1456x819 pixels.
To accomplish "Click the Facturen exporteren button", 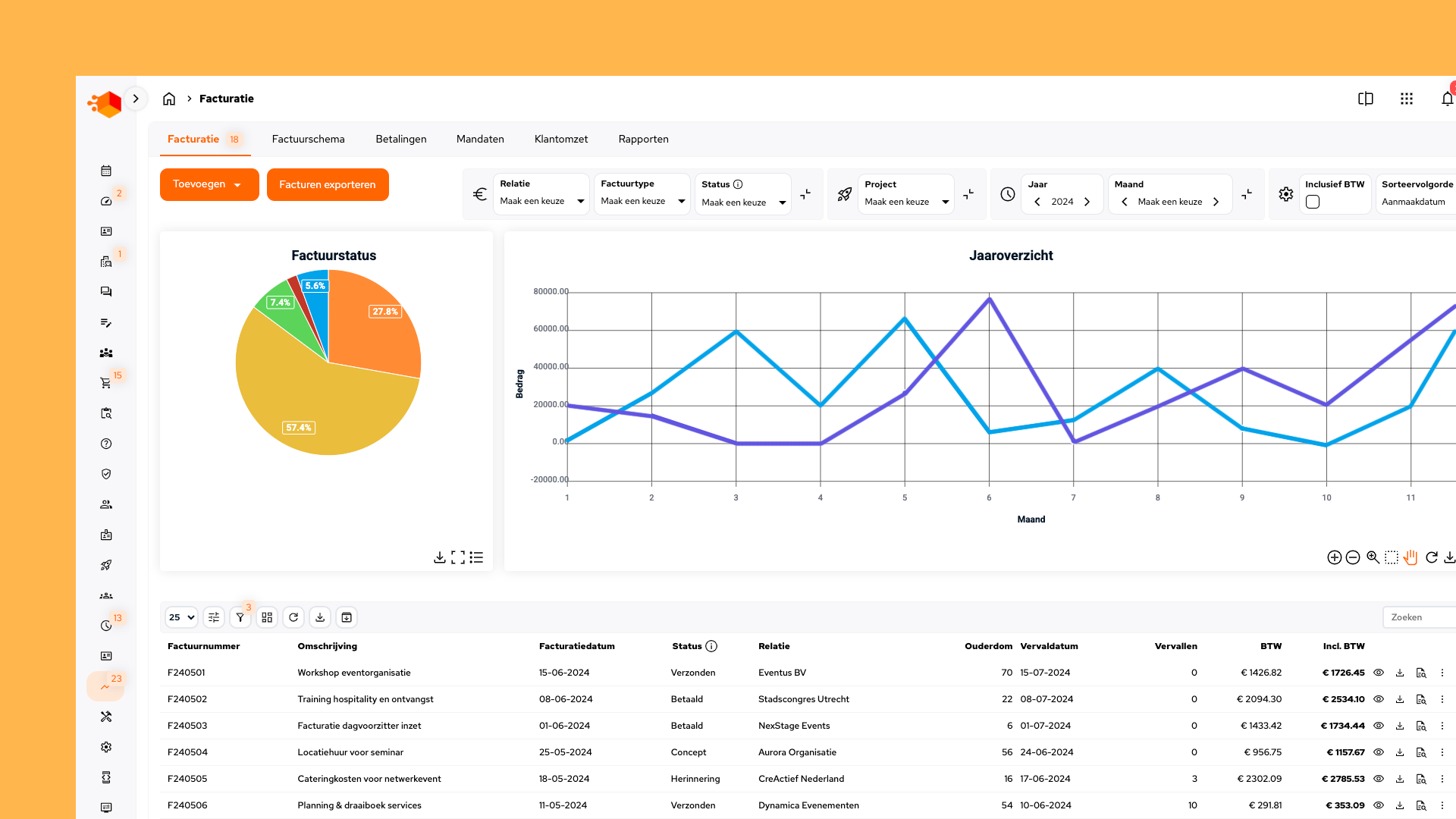I will click(x=327, y=184).
